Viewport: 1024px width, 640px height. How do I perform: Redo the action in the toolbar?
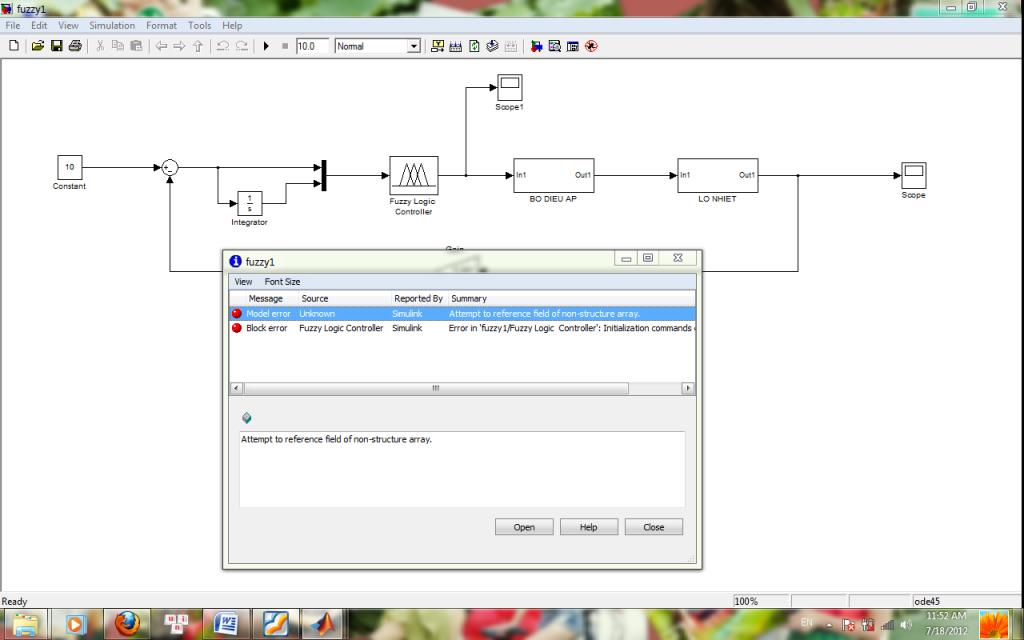[x=242, y=46]
